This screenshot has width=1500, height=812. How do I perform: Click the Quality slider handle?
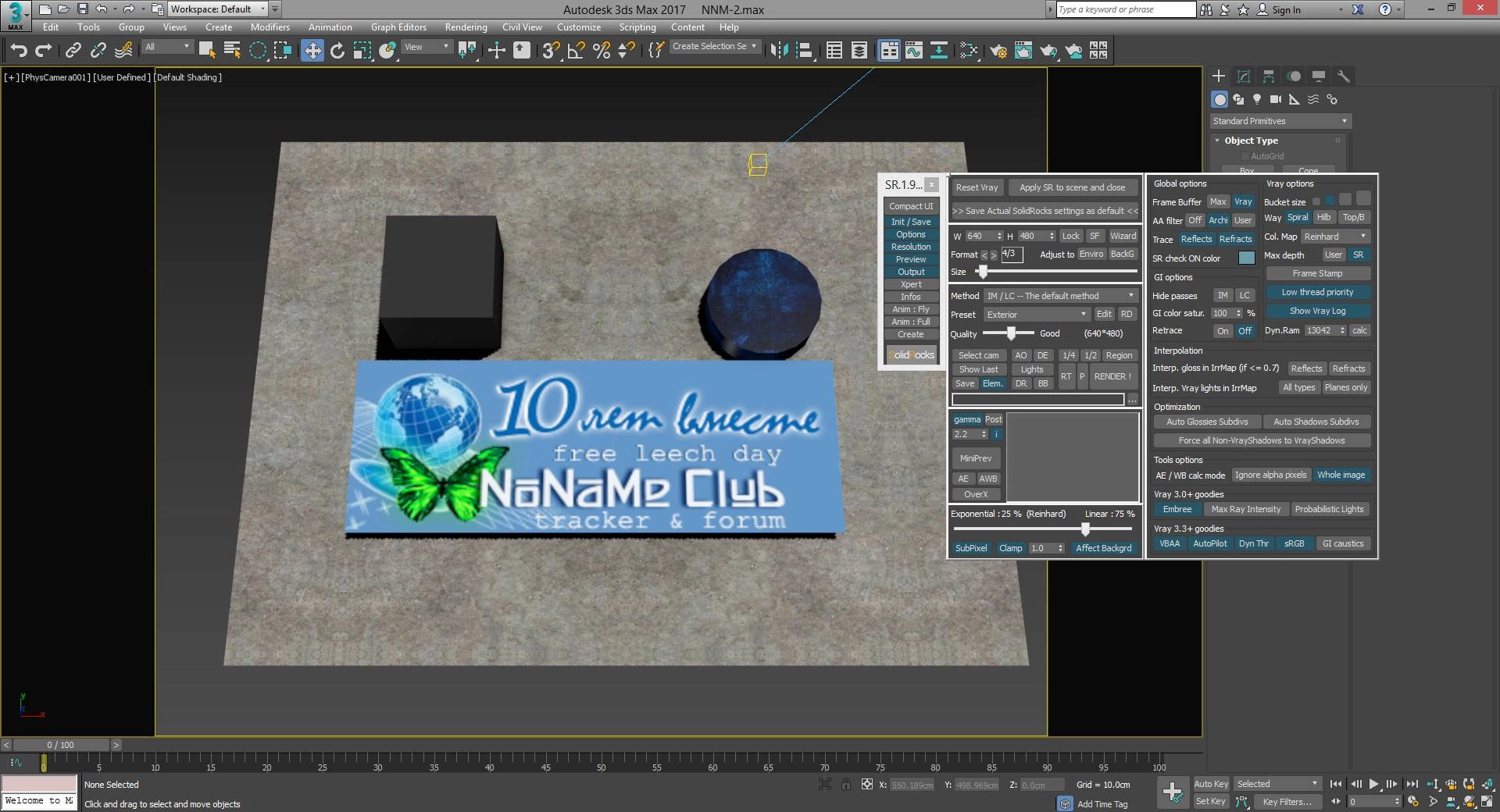pos(1010,333)
